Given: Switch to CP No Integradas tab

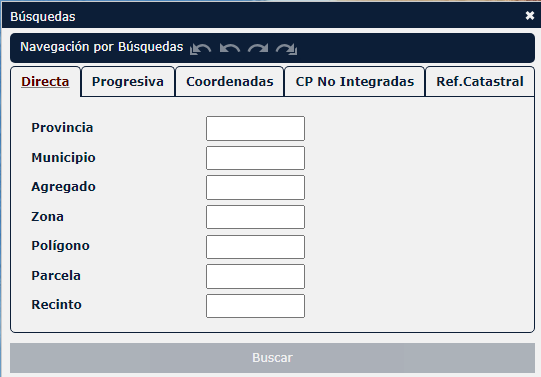Looking at the screenshot, I should pyautogui.click(x=354, y=82).
